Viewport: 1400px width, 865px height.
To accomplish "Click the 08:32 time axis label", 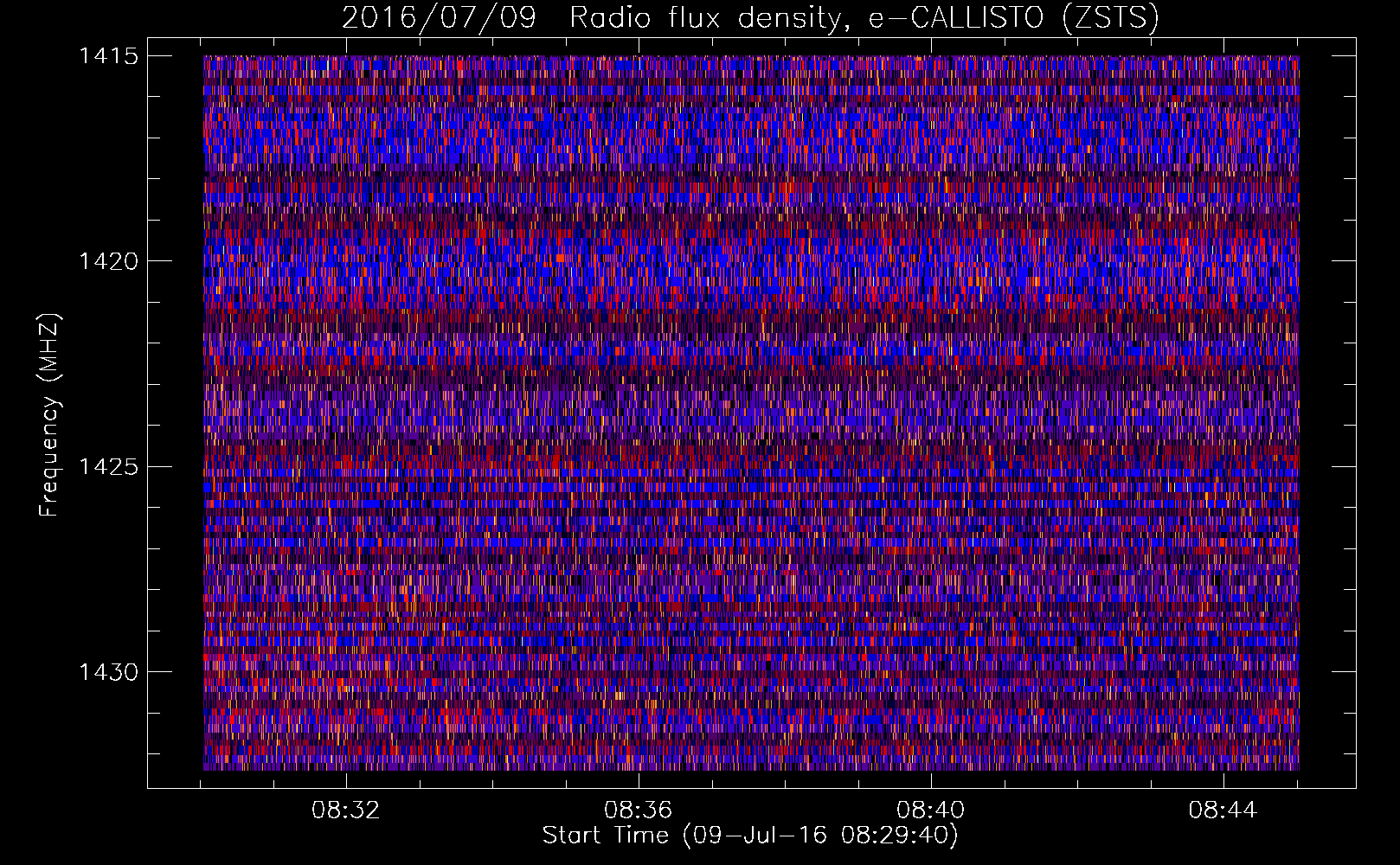I will pos(346,811).
